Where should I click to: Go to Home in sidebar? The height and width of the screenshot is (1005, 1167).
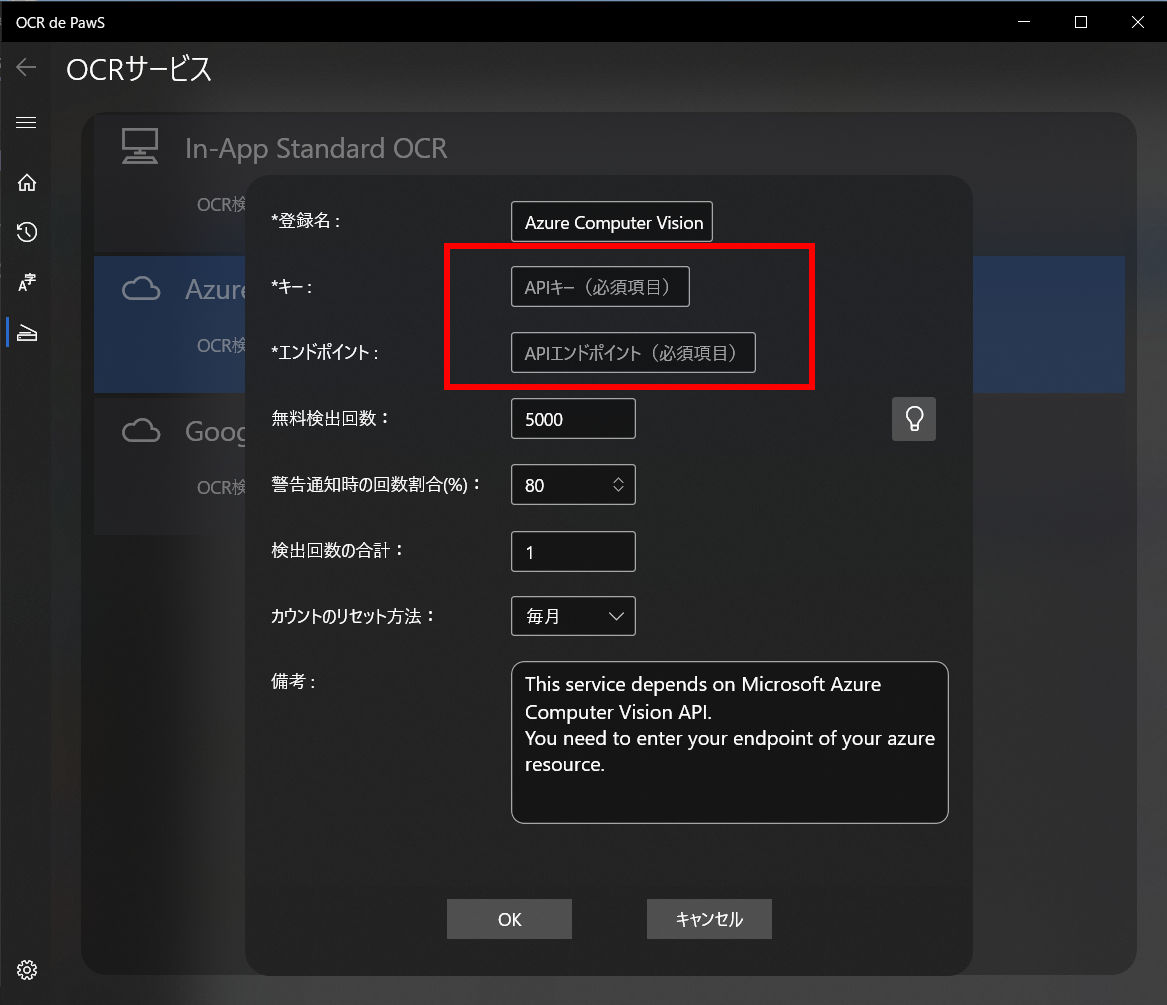(27, 183)
